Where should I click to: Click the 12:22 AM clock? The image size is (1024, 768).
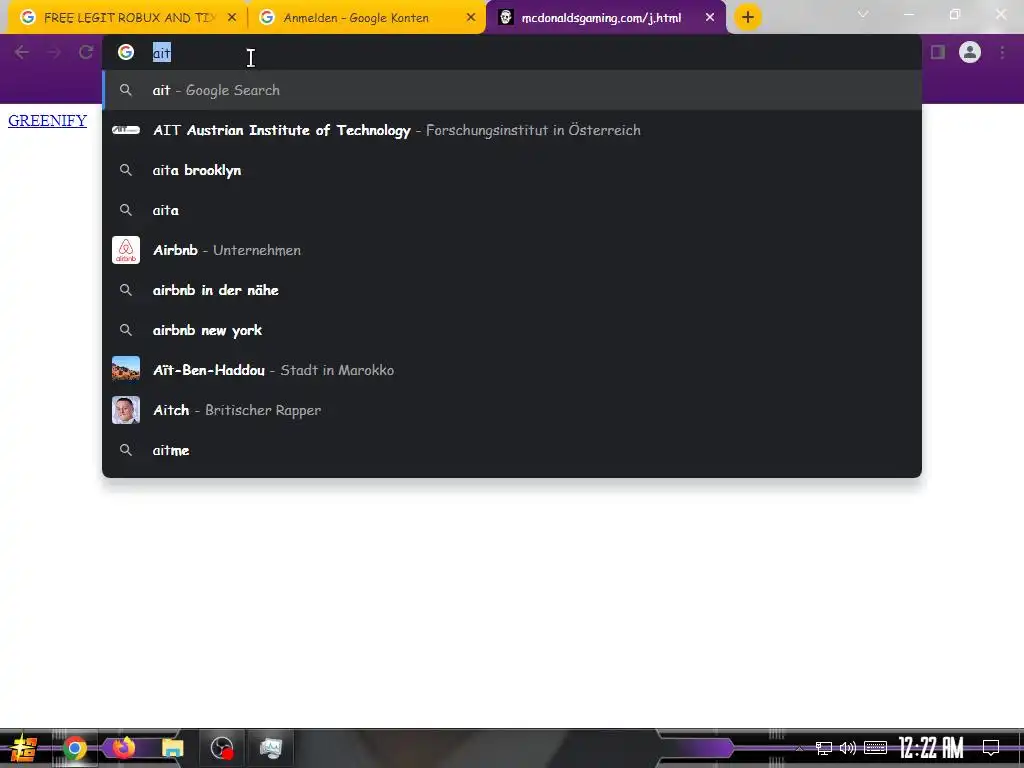pos(931,748)
